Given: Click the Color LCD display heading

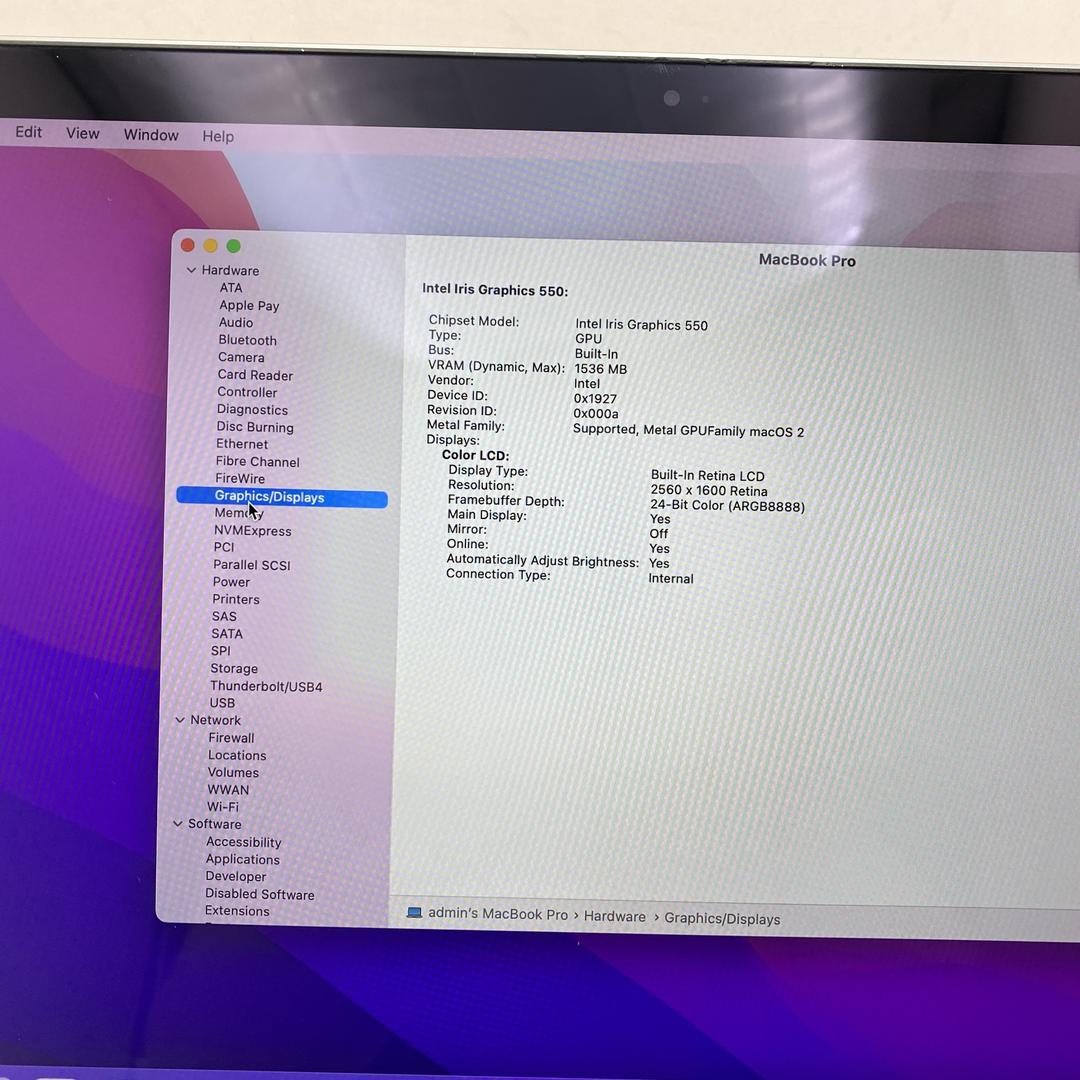Looking at the screenshot, I should [x=475, y=455].
